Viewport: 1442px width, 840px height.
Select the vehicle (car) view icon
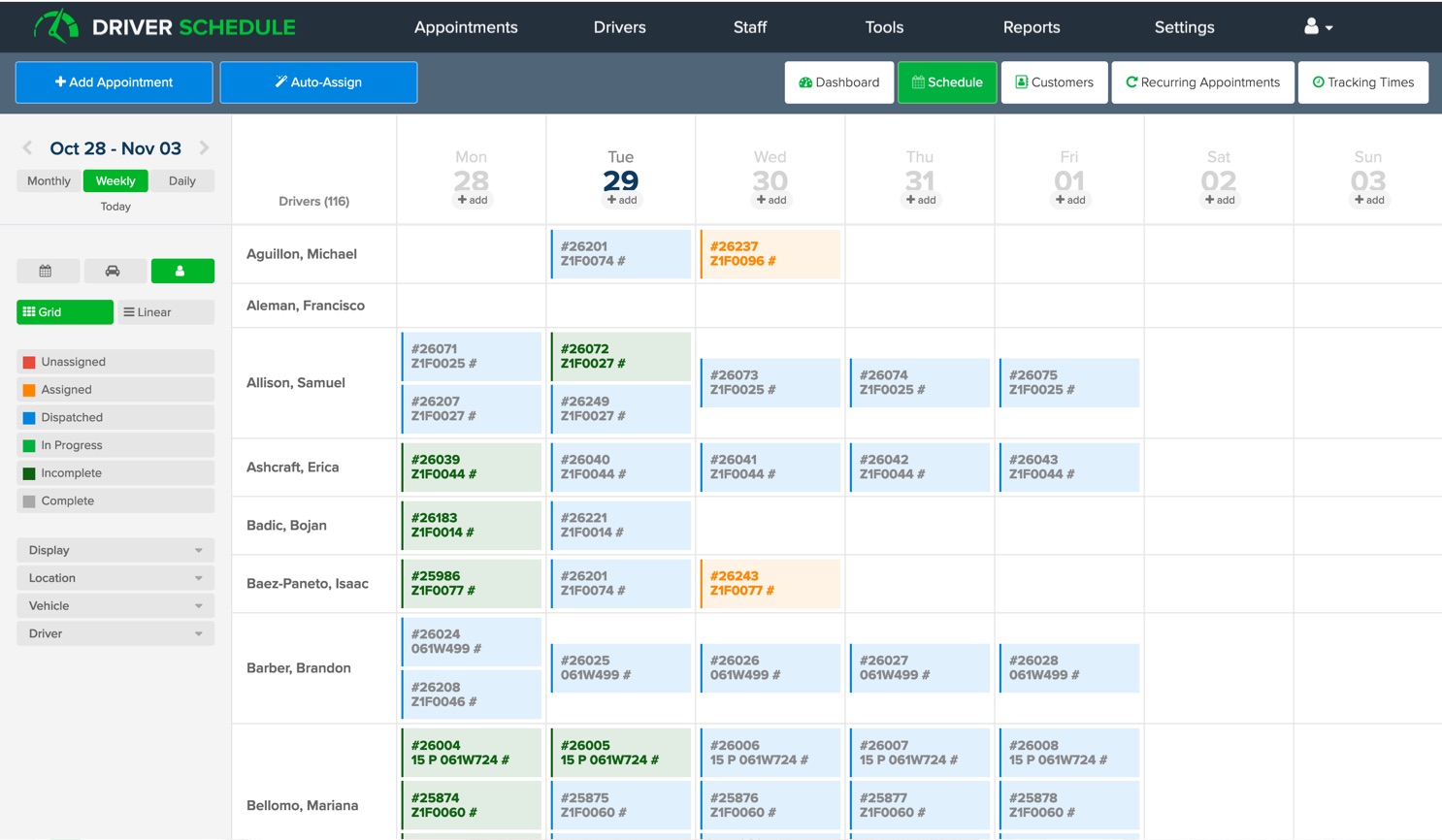tap(114, 271)
